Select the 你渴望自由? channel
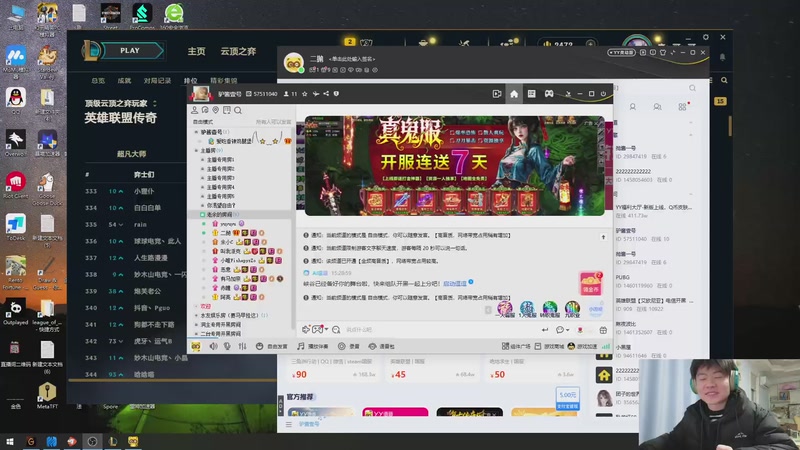This screenshot has width=800, height=450. point(221,205)
